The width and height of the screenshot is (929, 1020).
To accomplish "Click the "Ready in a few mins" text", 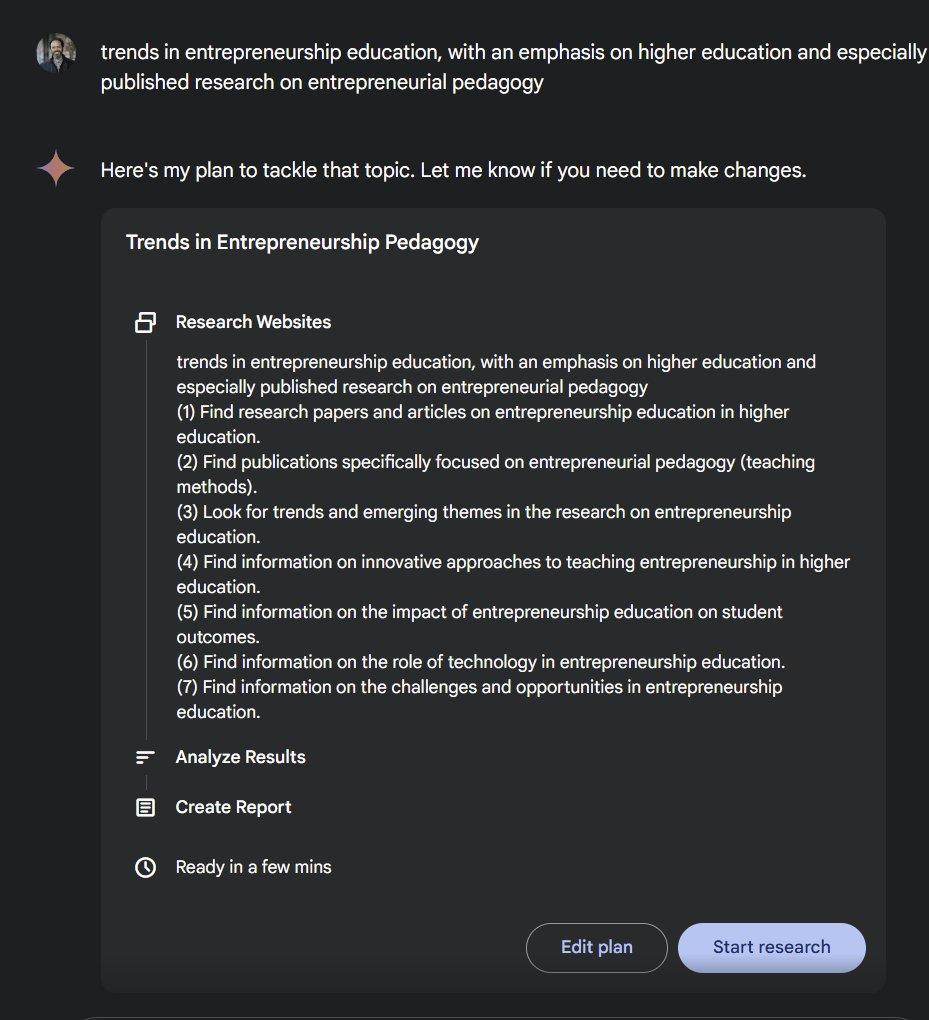I will 253,867.
